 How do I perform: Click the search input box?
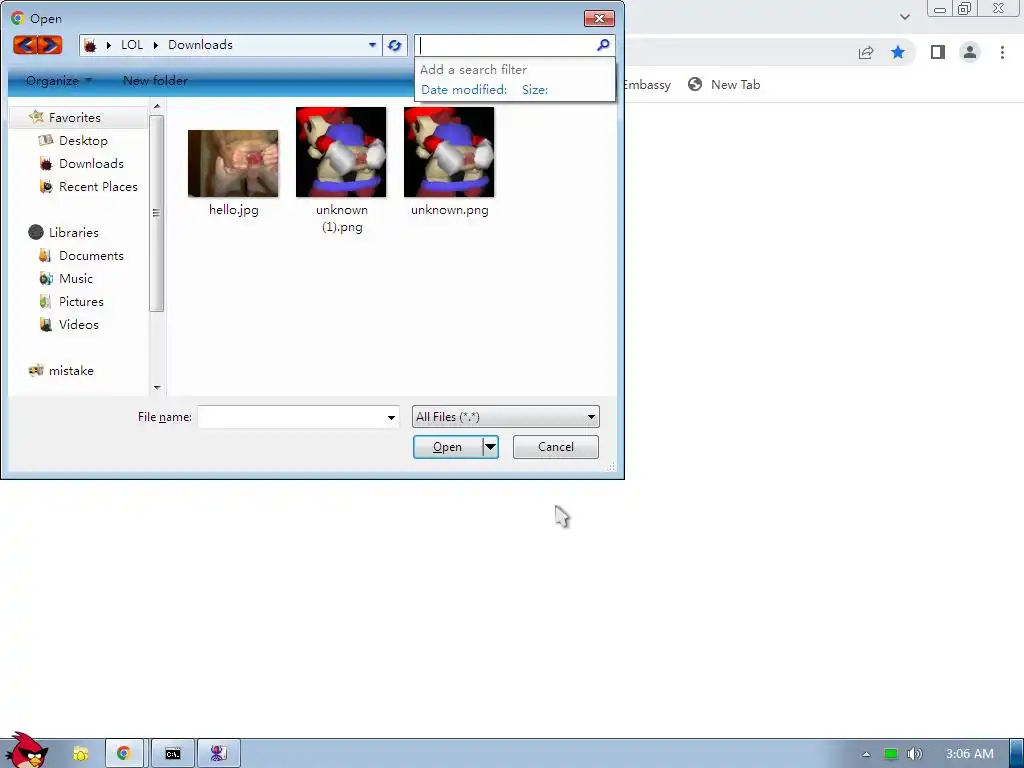505,45
